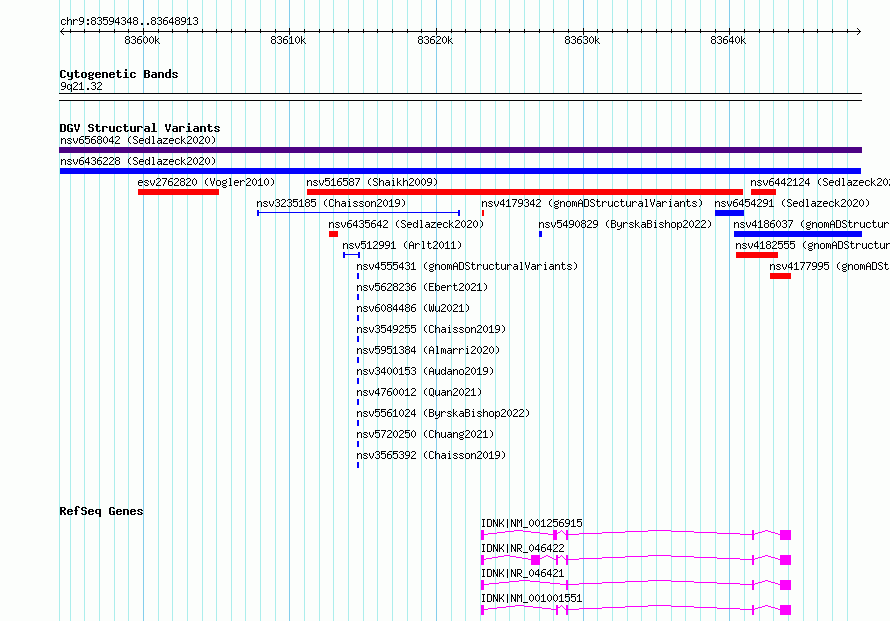Click the 83640k ruler label
Screen dimensions: 890x621
coord(728,40)
